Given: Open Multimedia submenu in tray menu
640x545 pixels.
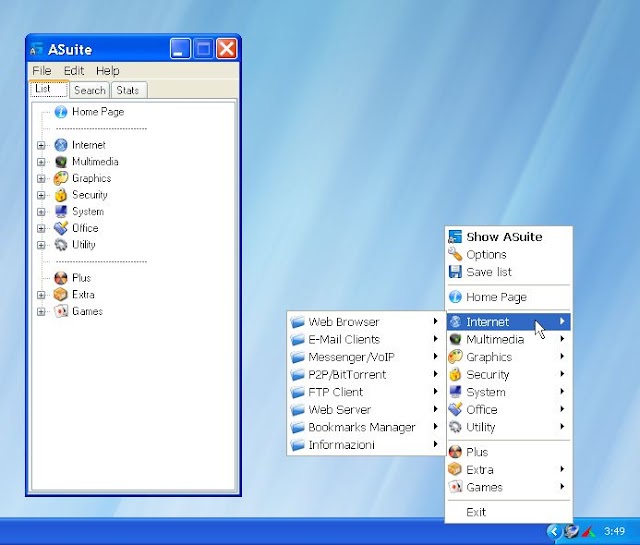Looking at the screenshot, I should coord(509,339).
